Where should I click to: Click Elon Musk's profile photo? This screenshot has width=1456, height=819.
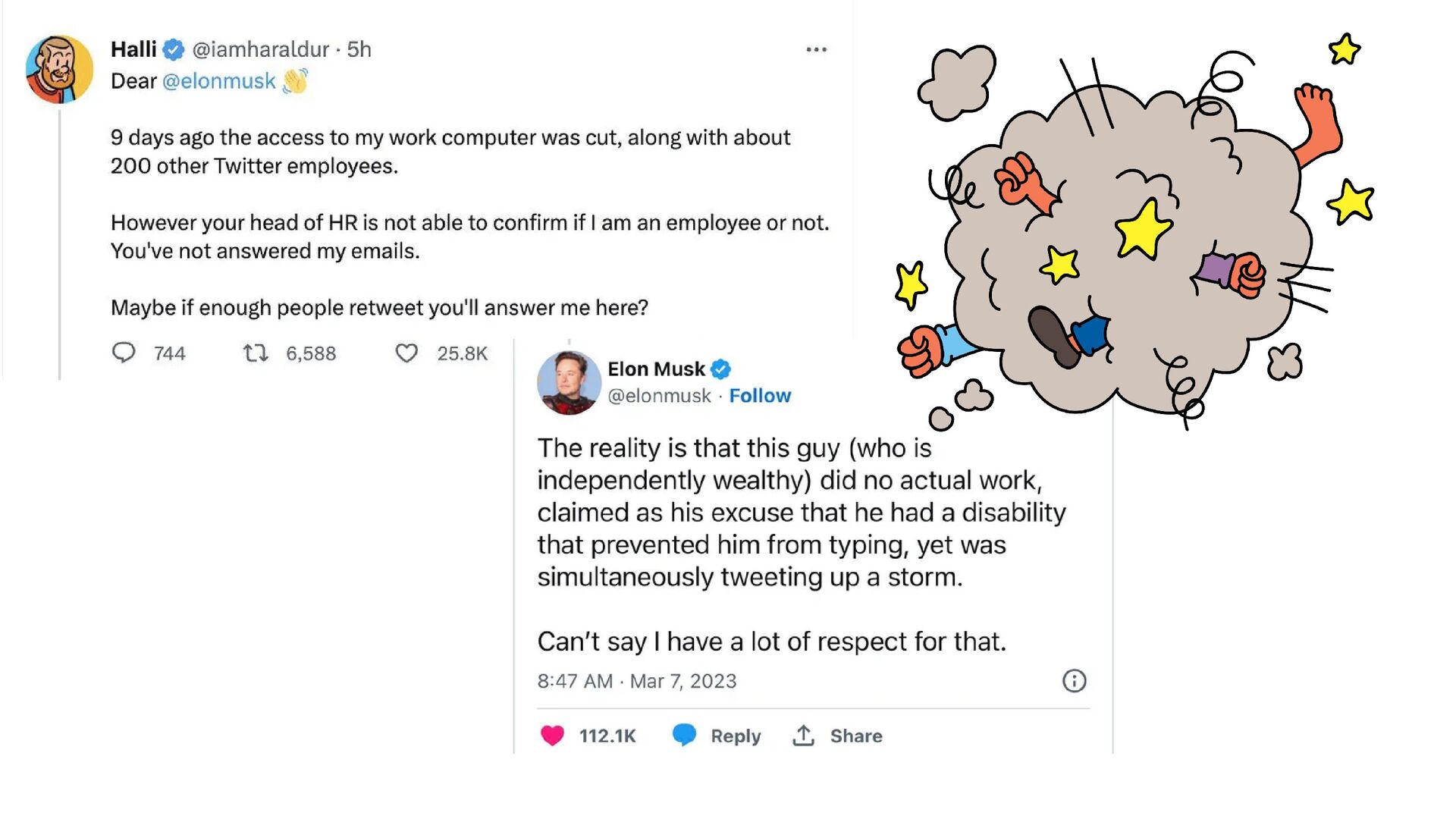click(569, 382)
